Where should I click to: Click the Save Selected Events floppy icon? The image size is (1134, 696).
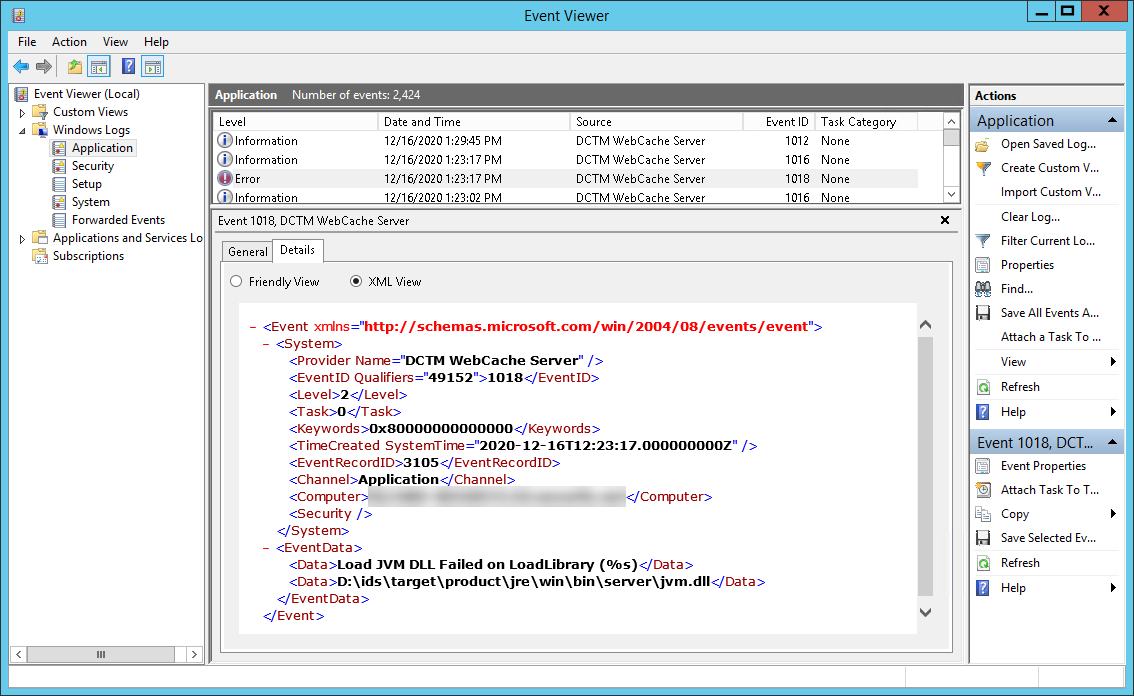[x=983, y=538]
